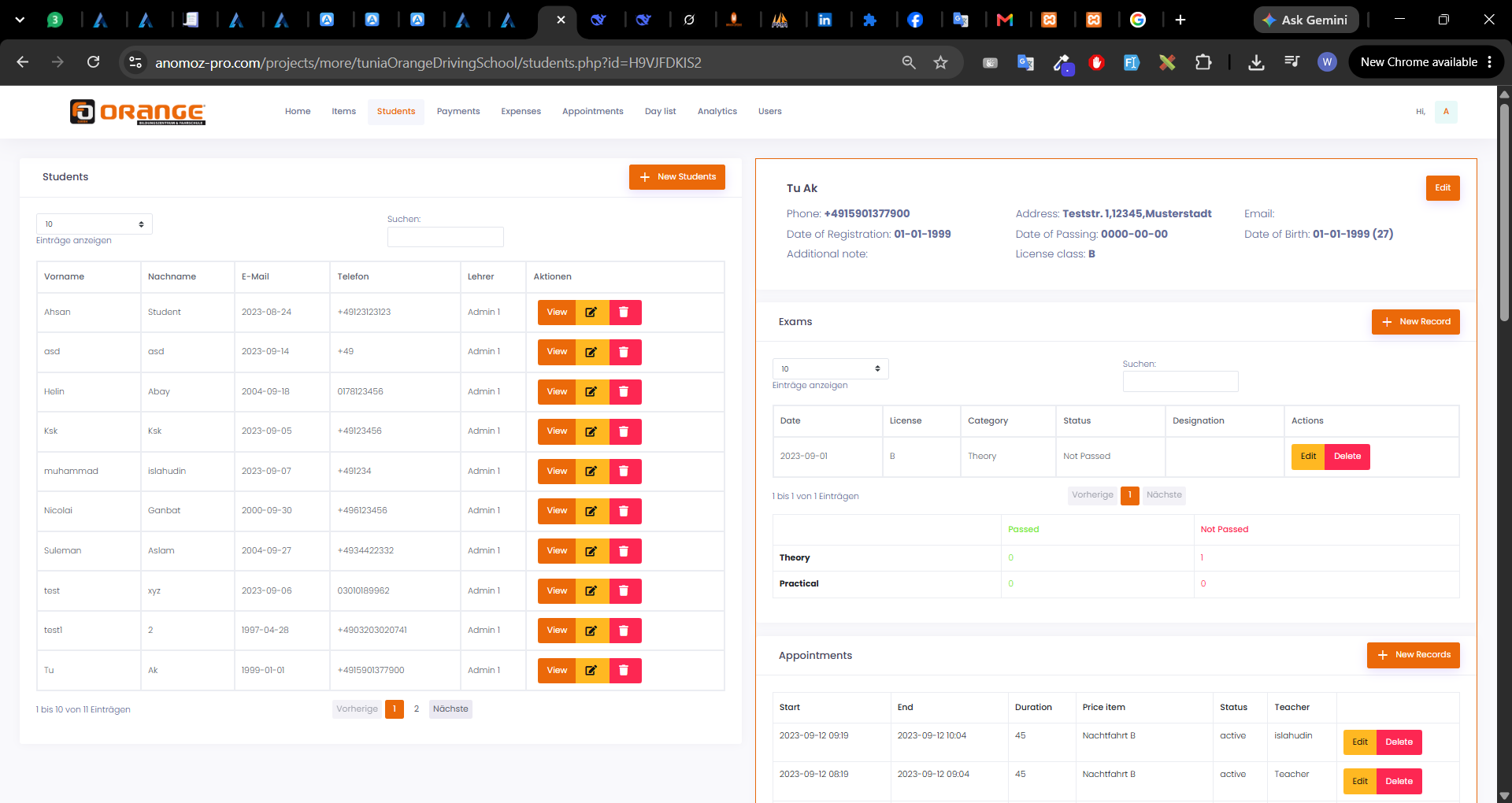
Task: Reload the page using the refresh icon
Action: [93, 62]
